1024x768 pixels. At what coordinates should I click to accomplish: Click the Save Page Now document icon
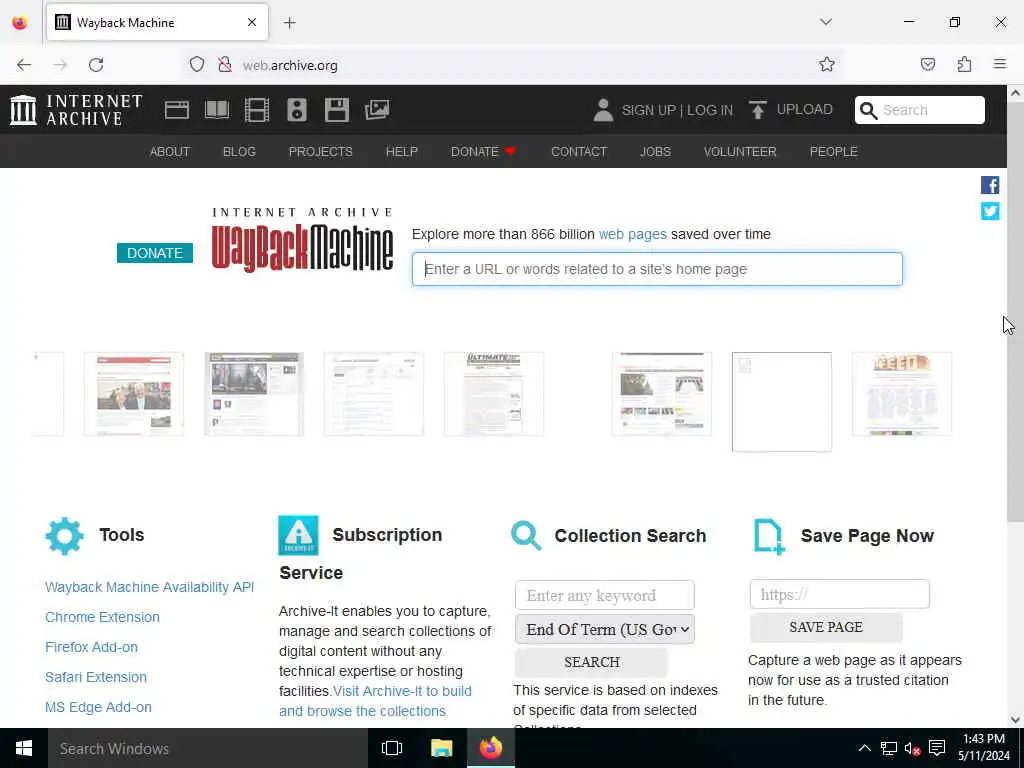[769, 537]
